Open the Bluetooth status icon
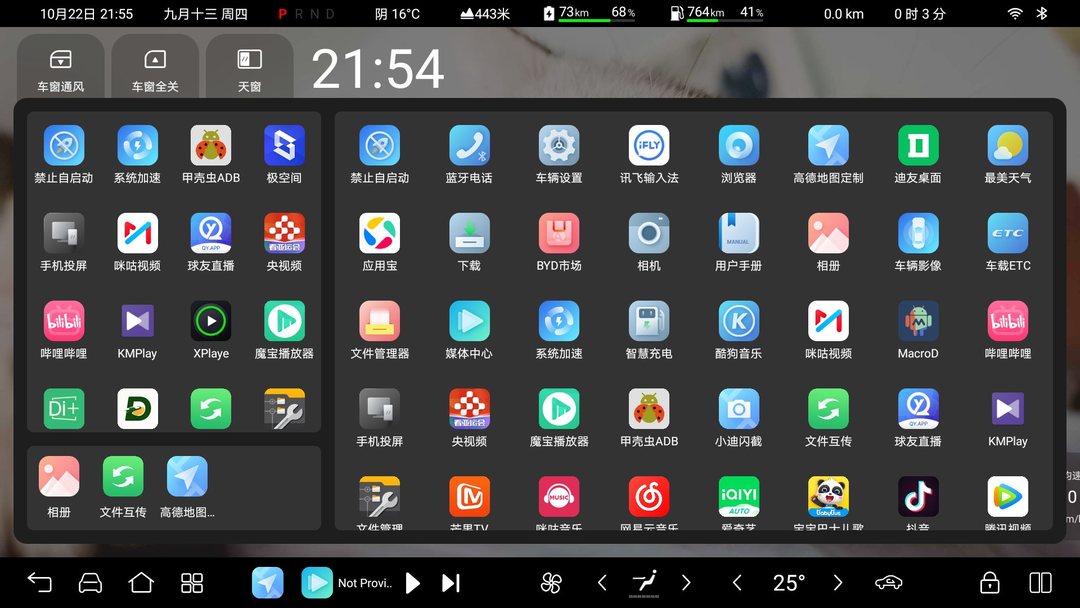The height and width of the screenshot is (608, 1080). point(1042,13)
